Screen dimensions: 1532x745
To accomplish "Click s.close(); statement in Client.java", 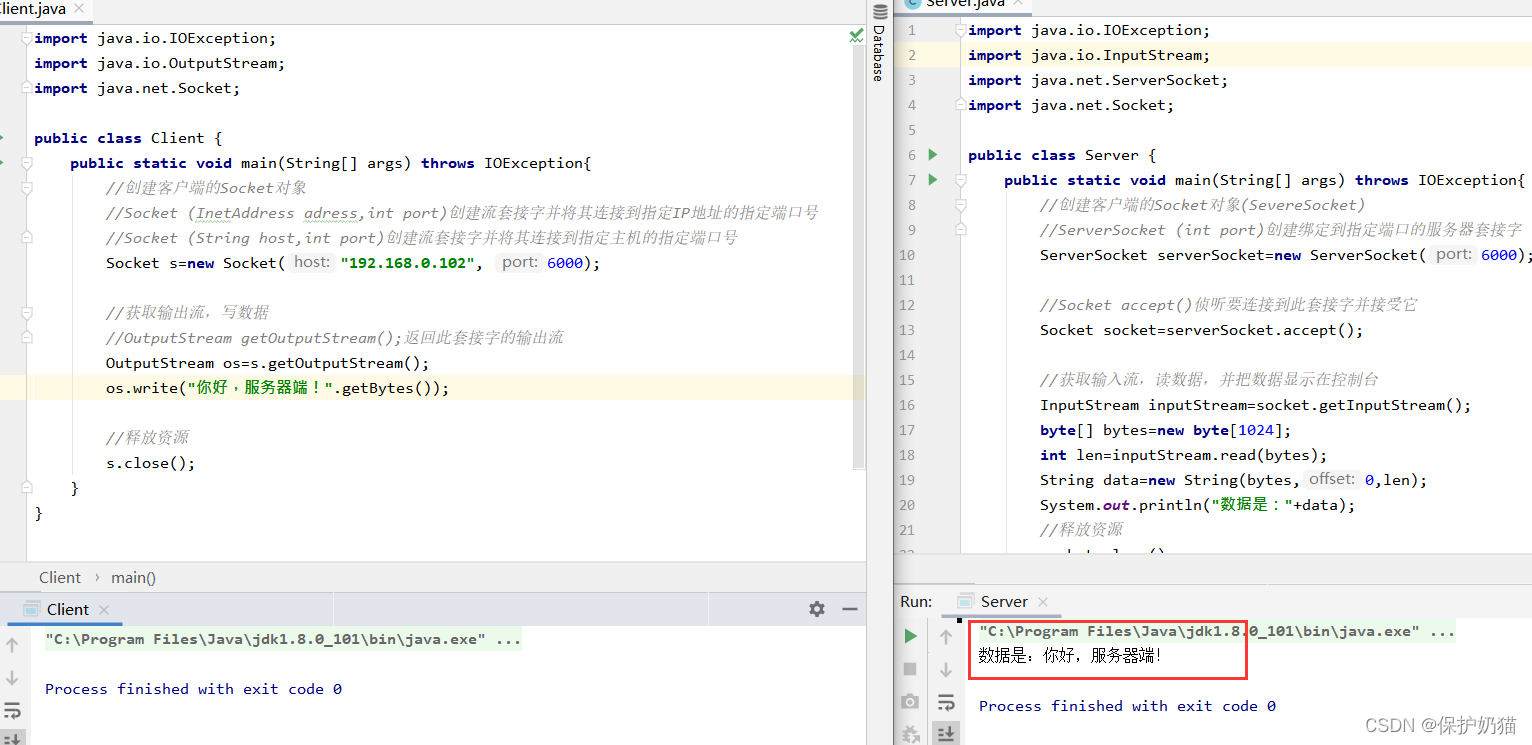I will [x=150, y=463].
